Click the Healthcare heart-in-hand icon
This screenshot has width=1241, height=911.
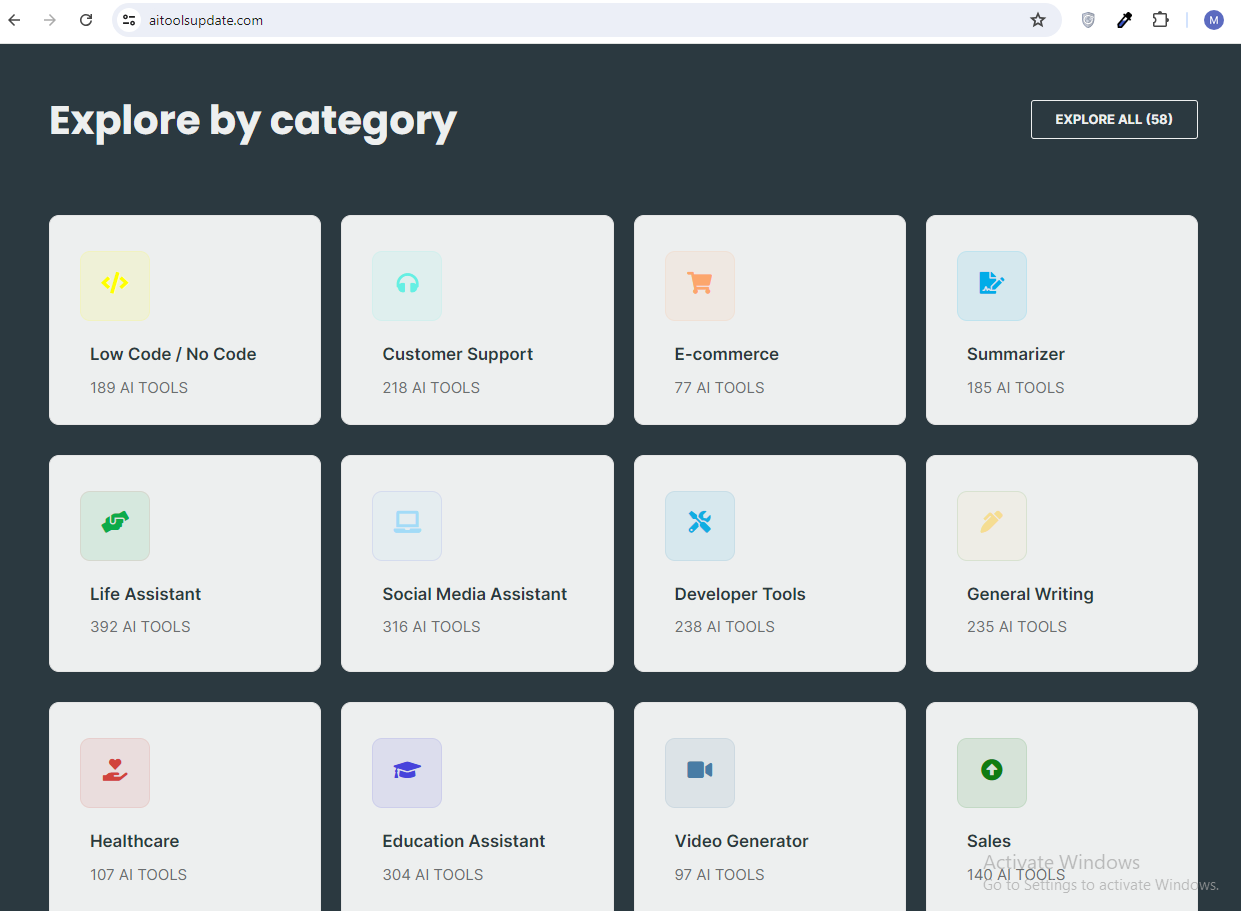(115, 772)
